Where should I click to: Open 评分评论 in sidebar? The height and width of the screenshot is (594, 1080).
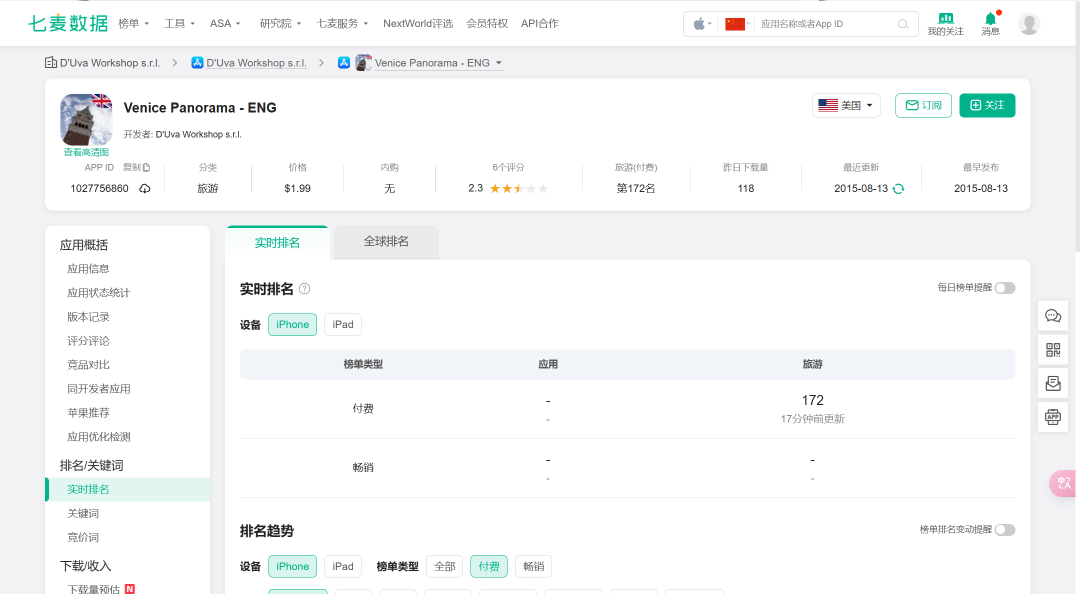tap(88, 341)
